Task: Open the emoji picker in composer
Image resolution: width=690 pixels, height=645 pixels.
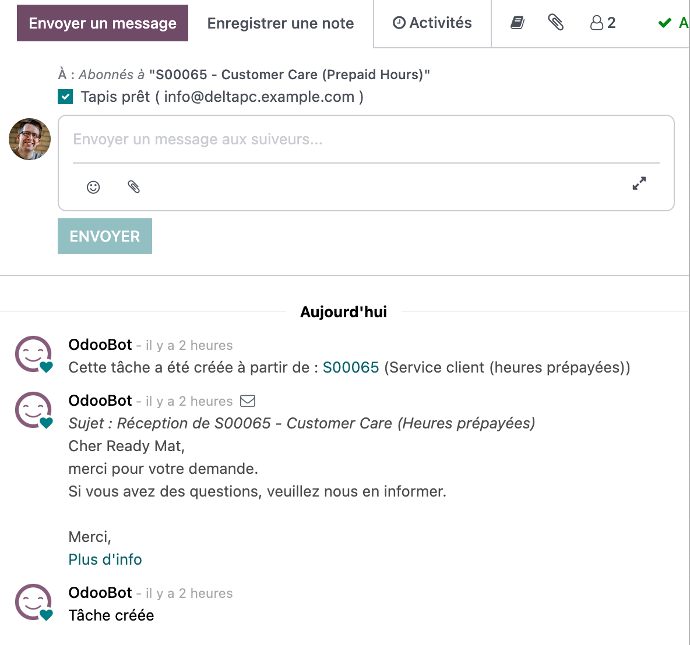Action: tap(94, 186)
